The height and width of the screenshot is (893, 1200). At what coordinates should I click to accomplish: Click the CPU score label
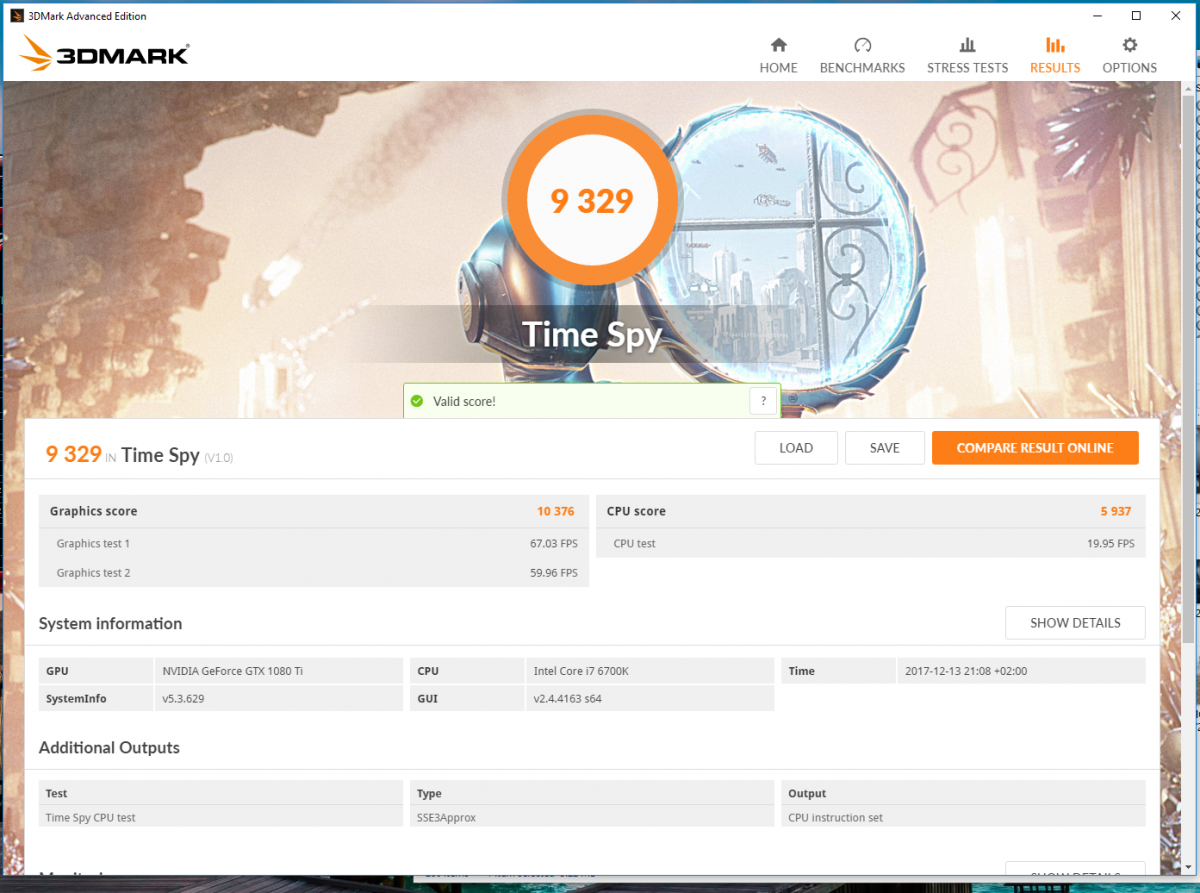coord(636,511)
